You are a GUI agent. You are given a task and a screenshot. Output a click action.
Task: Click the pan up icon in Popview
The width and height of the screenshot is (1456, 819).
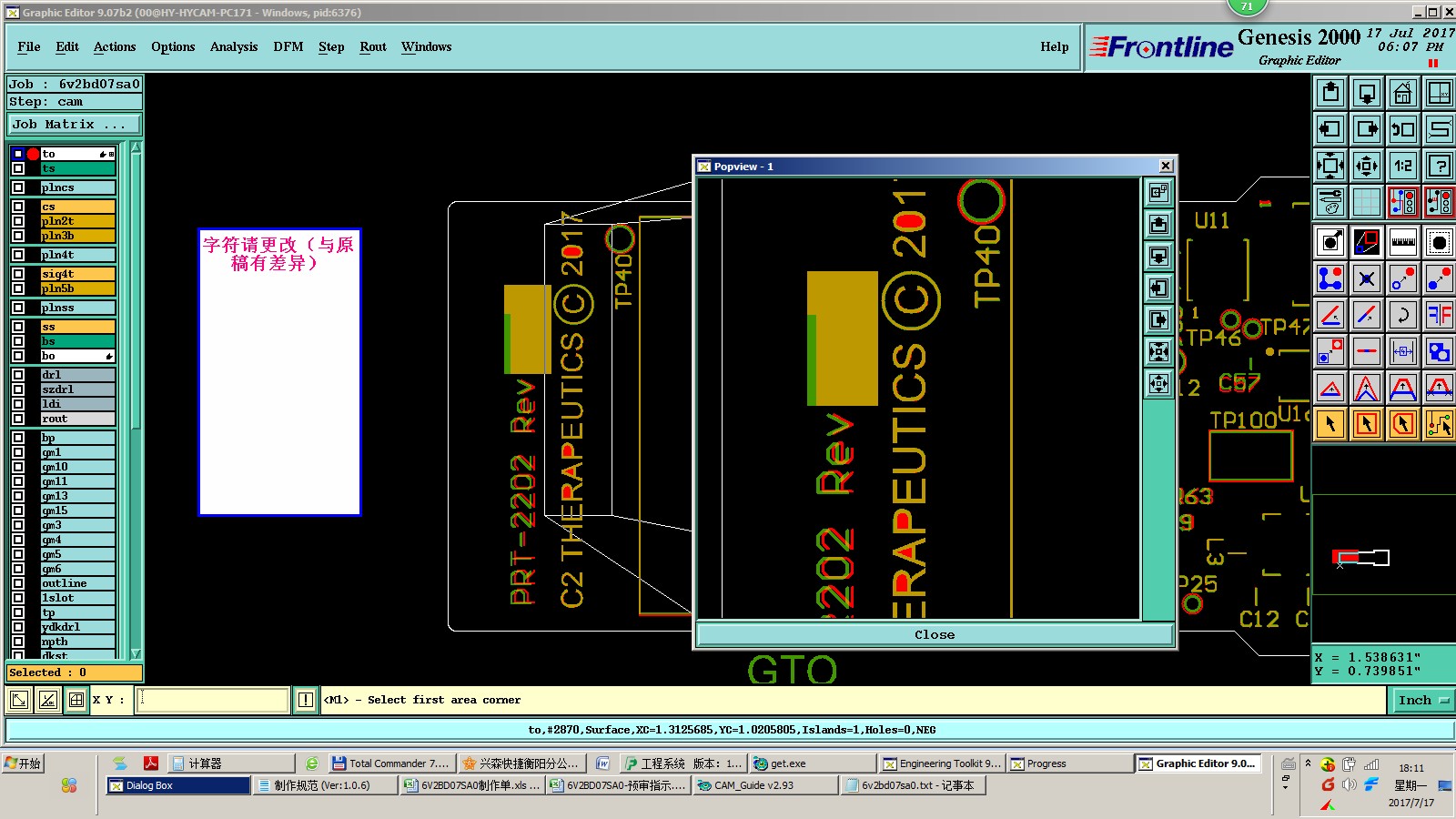pos(1158,224)
